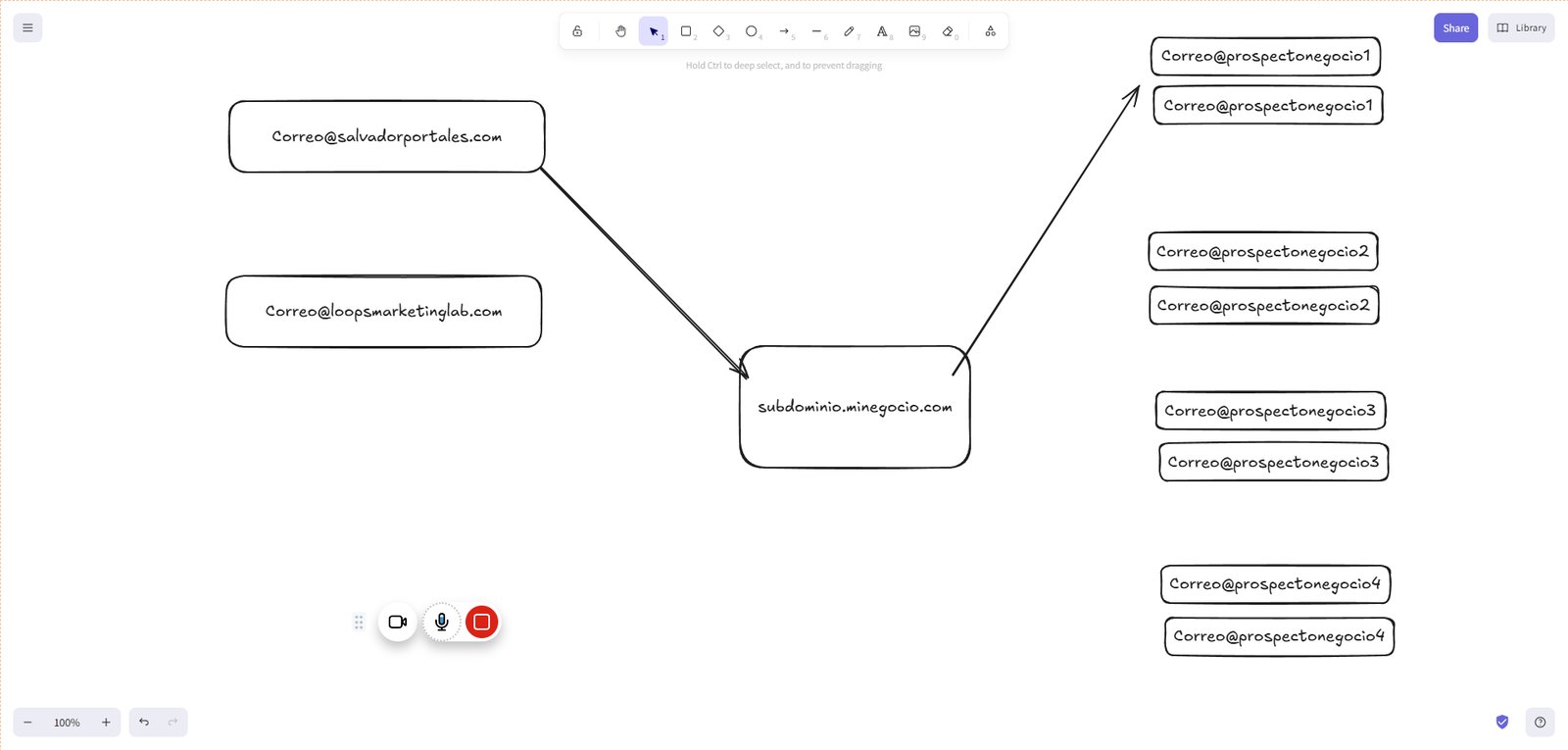The height and width of the screenshot is (750, 1568).
Task: Mute the recording microphone
Action: click(442, 622)
